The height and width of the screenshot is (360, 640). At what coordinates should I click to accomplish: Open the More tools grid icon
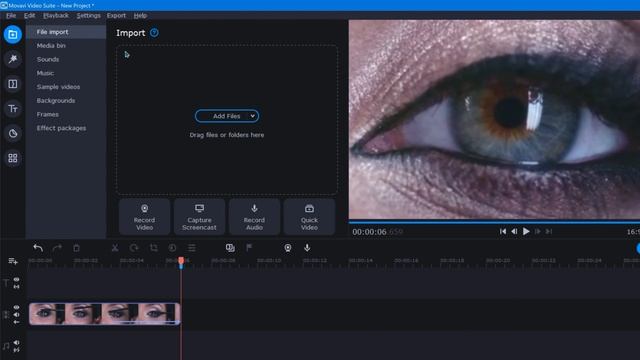coord(13,158)
